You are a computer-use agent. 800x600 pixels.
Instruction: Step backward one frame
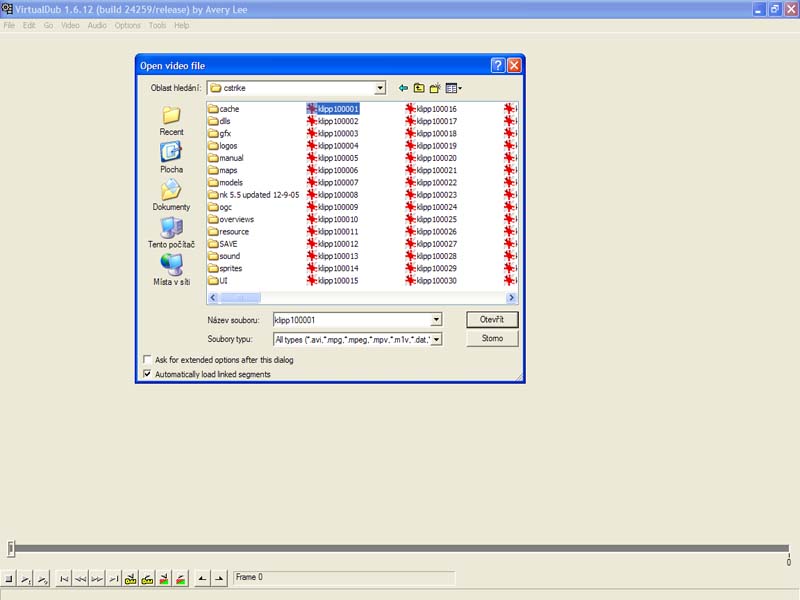[81, 579]
